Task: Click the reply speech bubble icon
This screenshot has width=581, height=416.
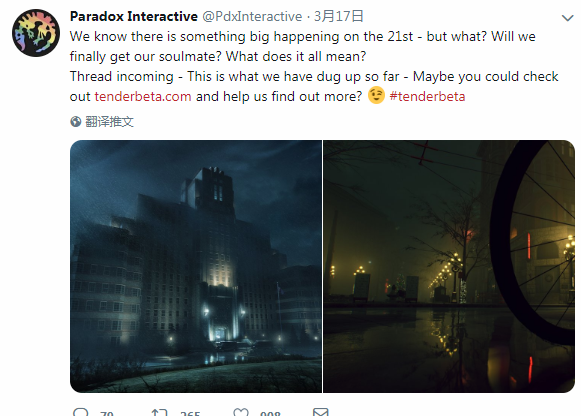Action: (x=80, y=412)
